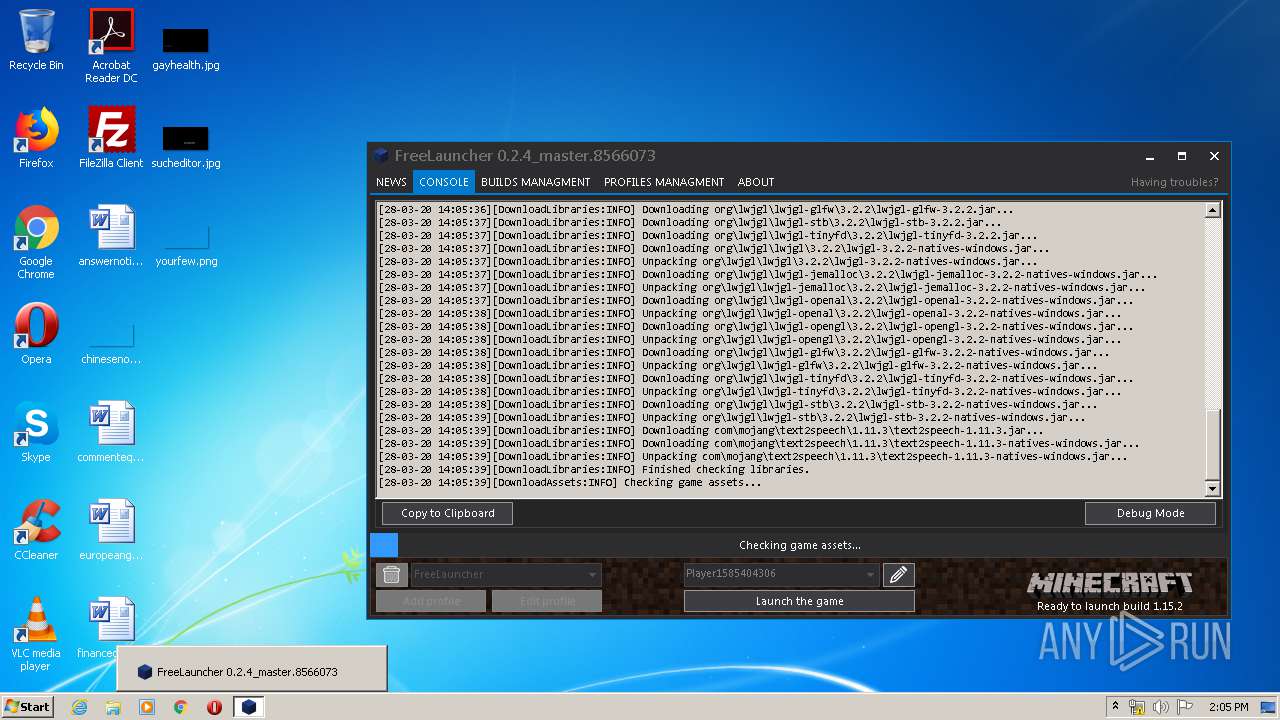This screenshot has width=1280, height=720.
Task: Expand the FreeLauncher profile dropdown
Action: coord(593,574)
